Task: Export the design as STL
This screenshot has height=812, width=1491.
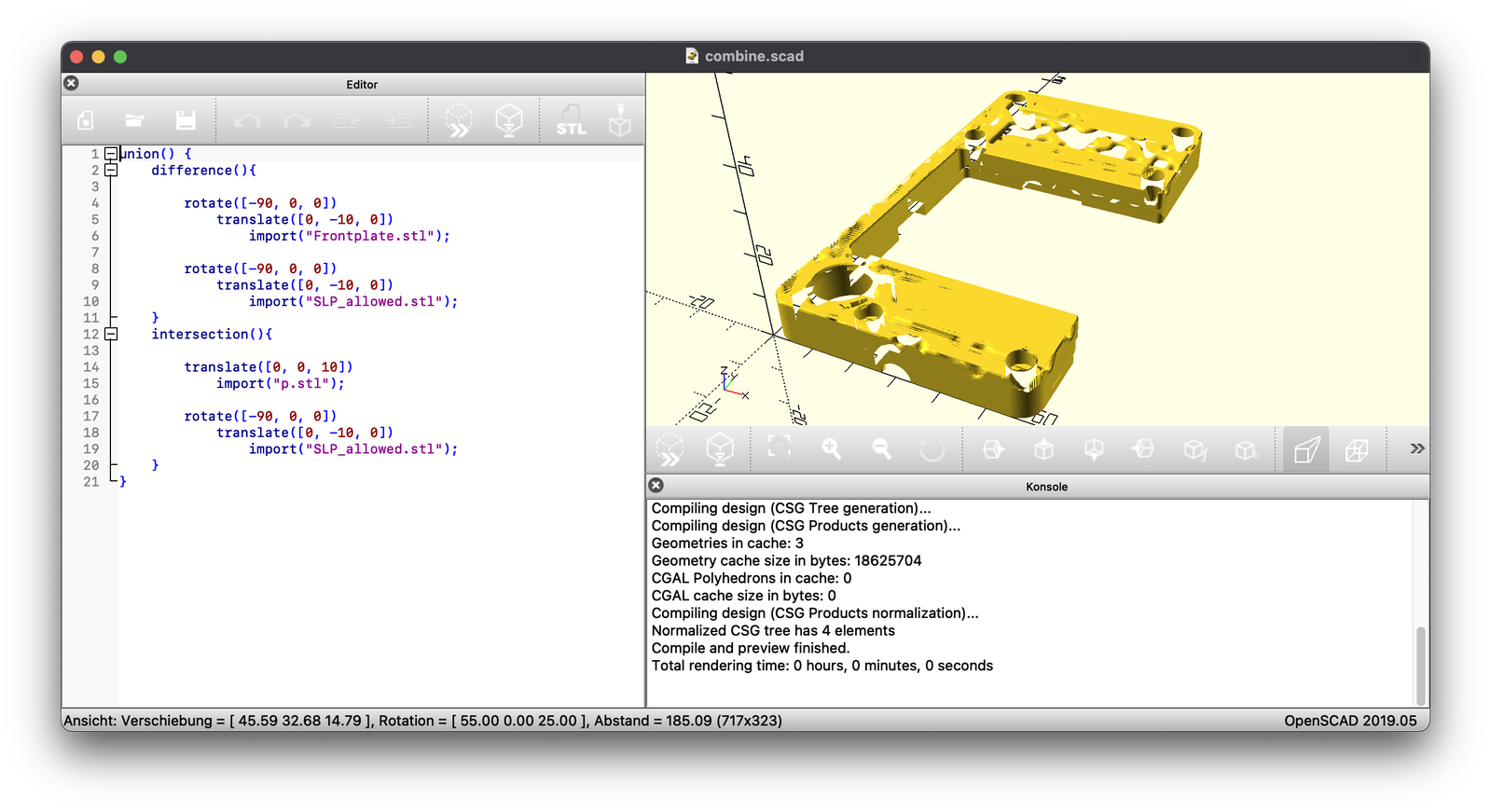Action: (x=571, y=121)
